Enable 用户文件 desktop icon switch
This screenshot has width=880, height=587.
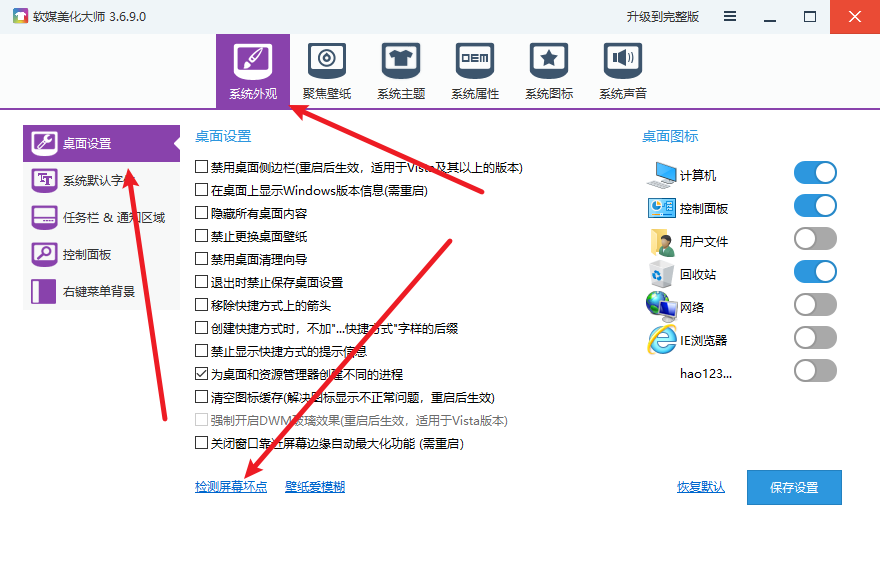[815, 239]
